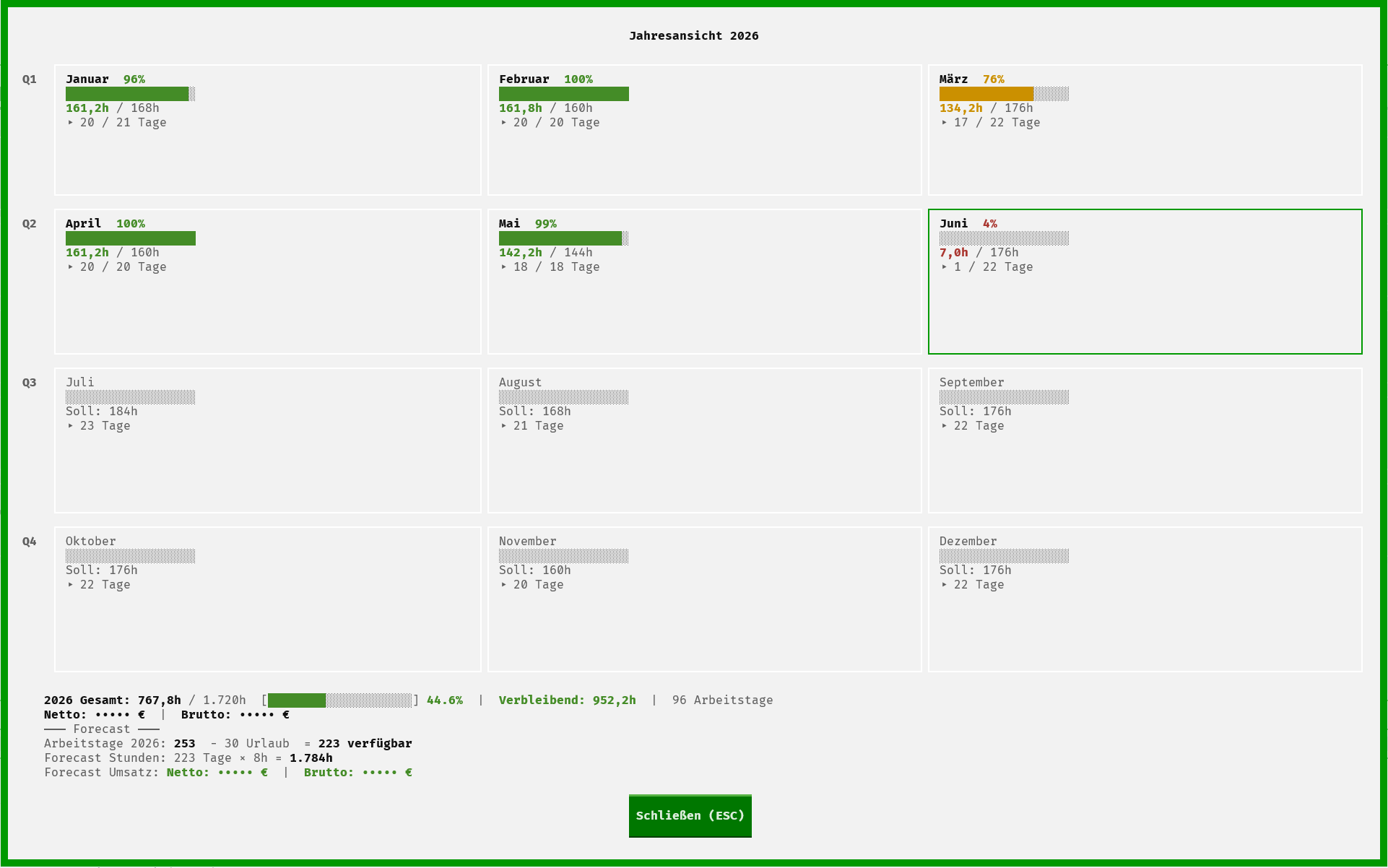Image resolution: width=1388 pixels, height=868 pixels.
Task: Reveal the hidden Netto amount
Action: (120, 715)
